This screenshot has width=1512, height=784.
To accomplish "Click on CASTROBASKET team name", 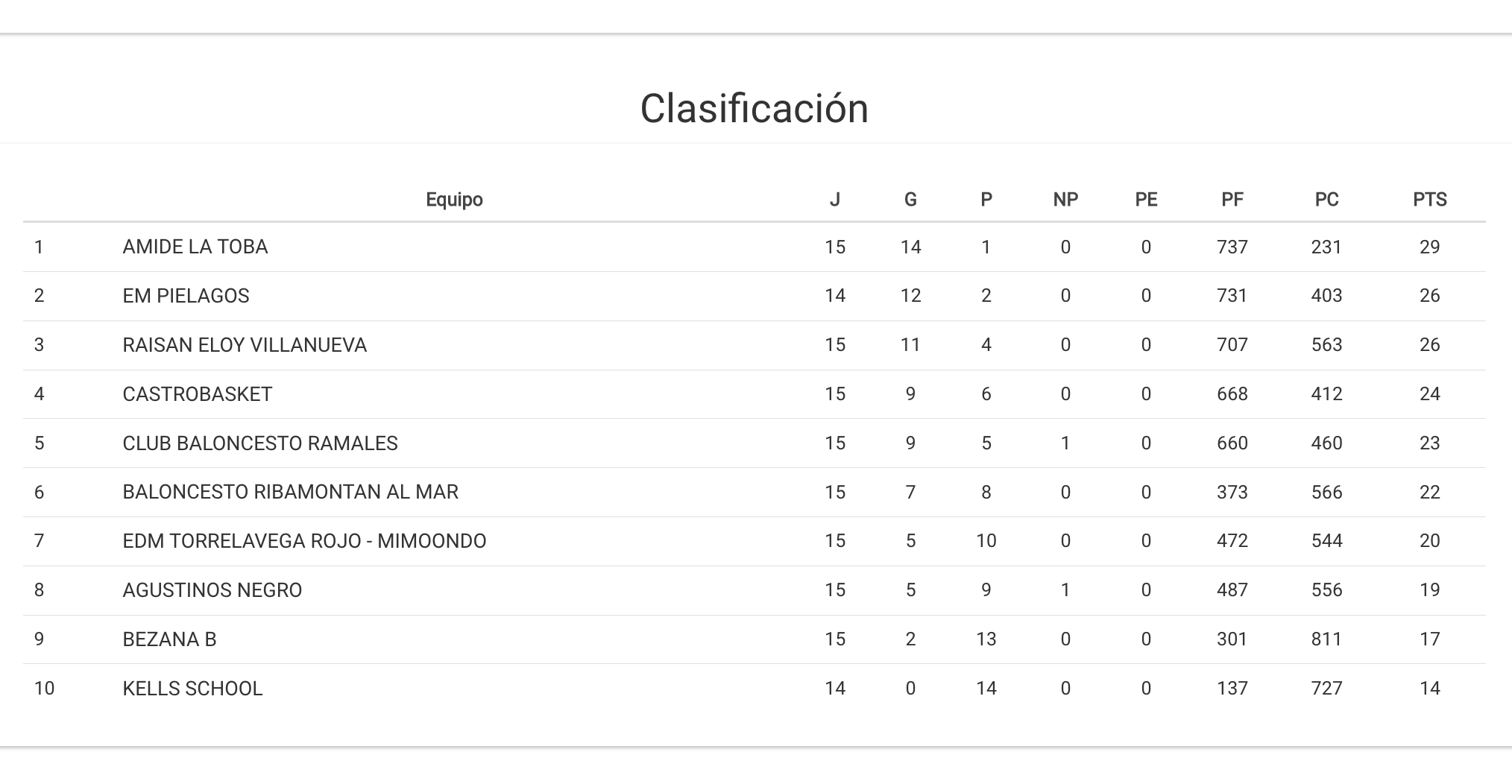I will pos(198,394).
